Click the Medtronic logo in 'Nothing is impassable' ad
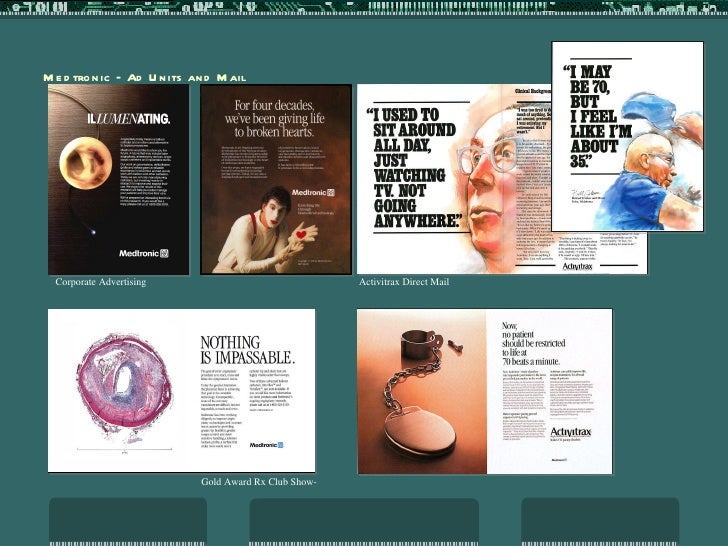The width and height of the screenshot is (728, 546). (266, 445)
